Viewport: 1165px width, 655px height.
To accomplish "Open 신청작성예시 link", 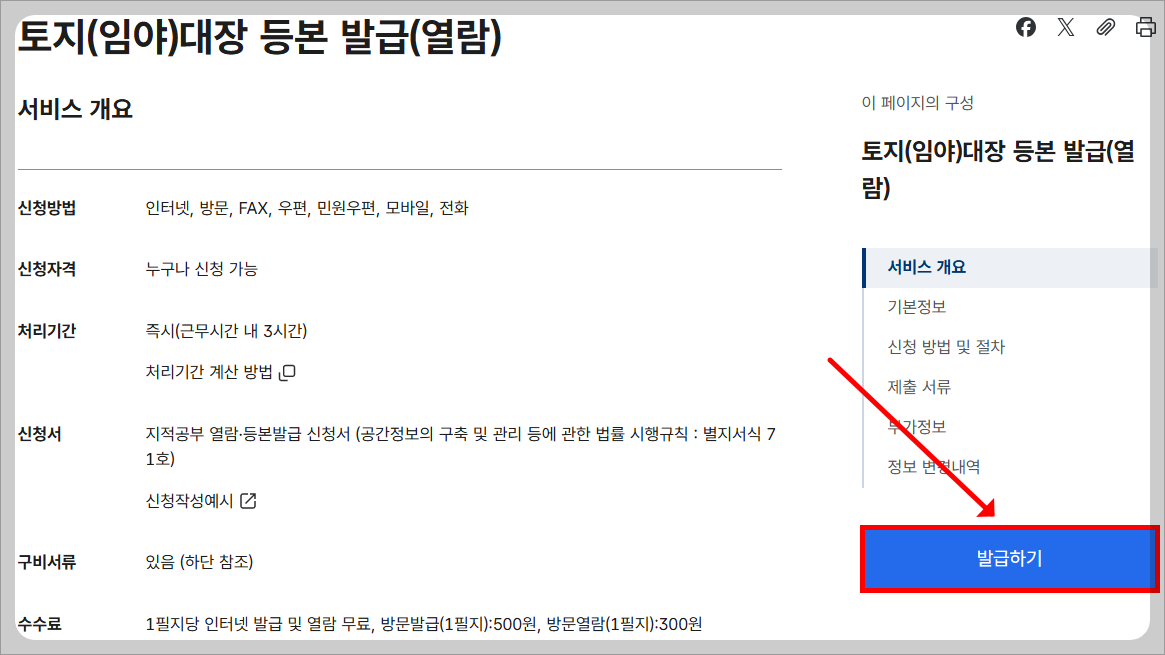I will (189, 501).
